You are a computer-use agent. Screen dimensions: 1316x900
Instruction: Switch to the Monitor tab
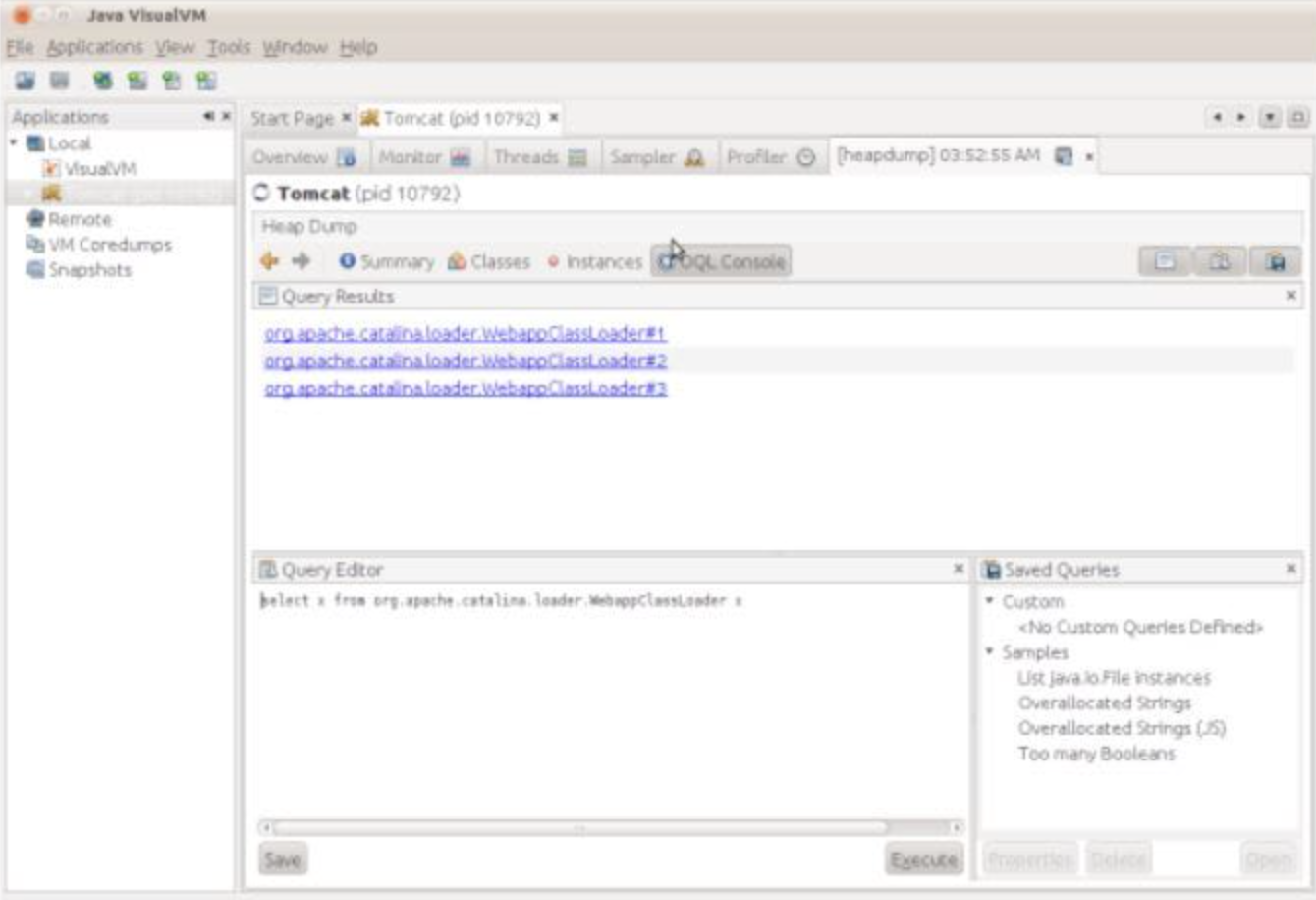[x=424, y=157]
